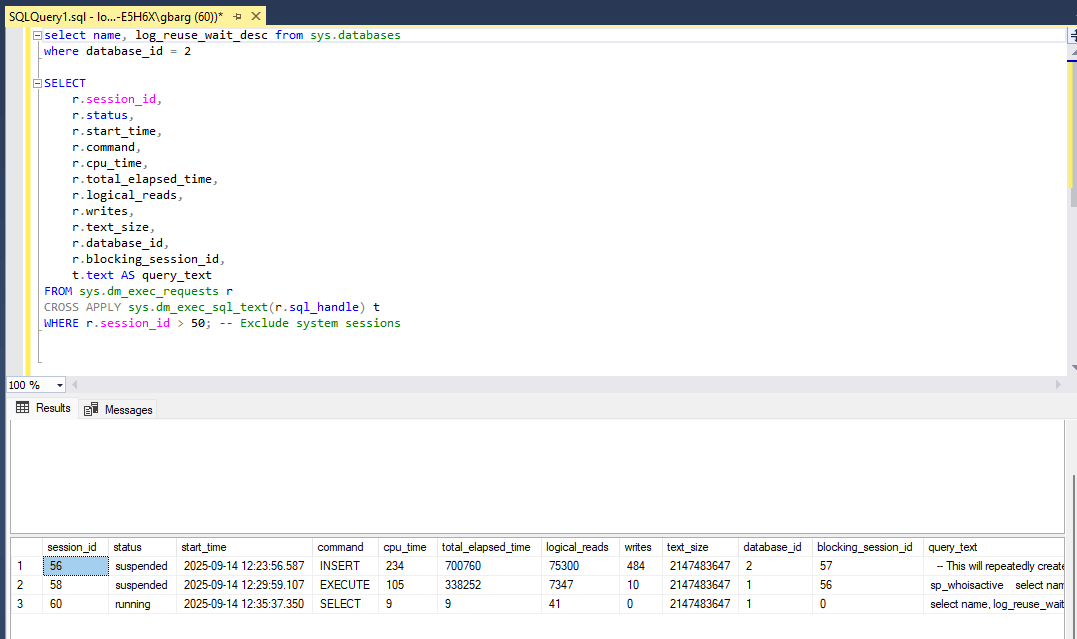Select the SQLQuery1.sql document tab
The width and height of the screenshot is (1077, 639).
[115, 17]
